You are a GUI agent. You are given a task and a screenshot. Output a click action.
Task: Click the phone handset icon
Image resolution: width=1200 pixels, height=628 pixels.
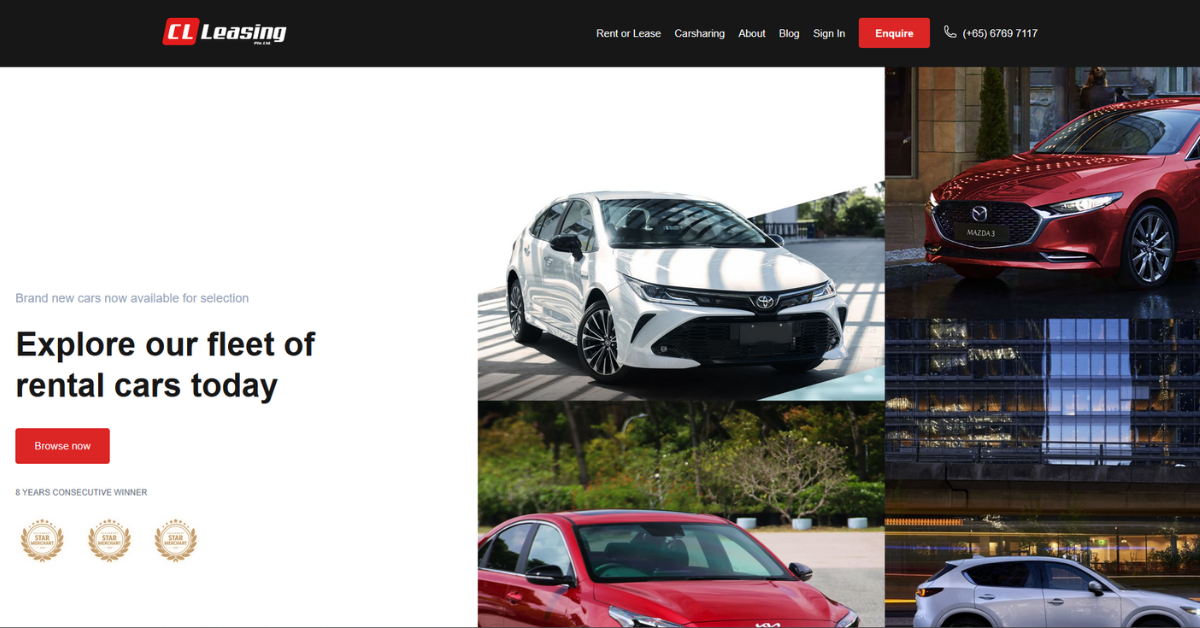click(x=950, y=32)
